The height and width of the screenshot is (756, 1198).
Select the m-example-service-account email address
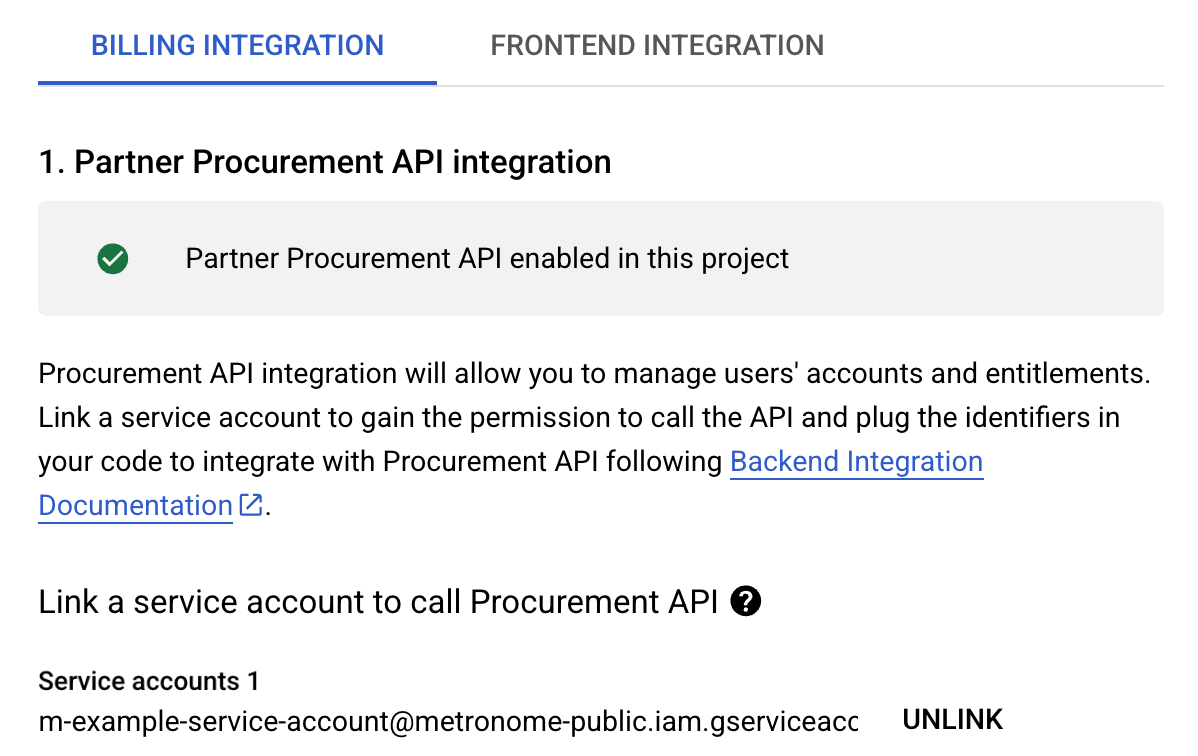(448, 721)
